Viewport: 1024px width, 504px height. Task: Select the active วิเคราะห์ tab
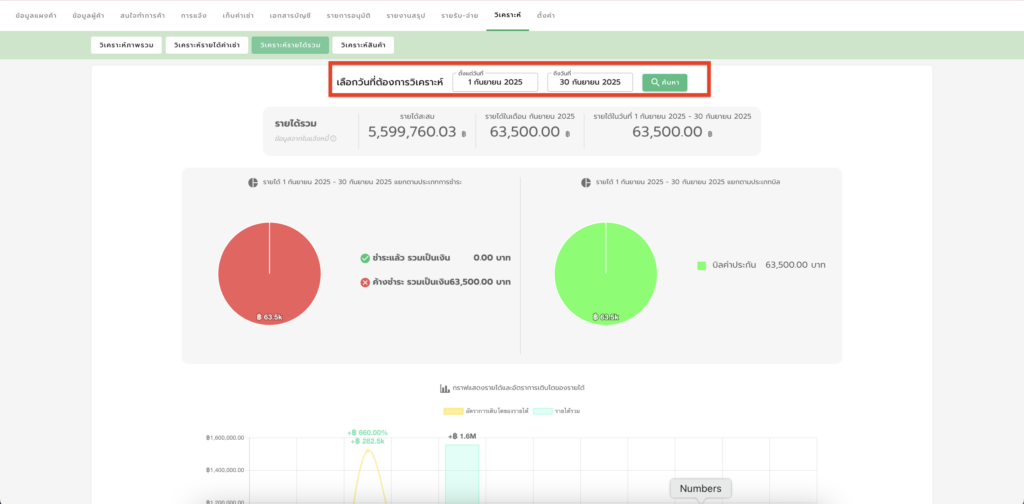[x=507, y=14]
